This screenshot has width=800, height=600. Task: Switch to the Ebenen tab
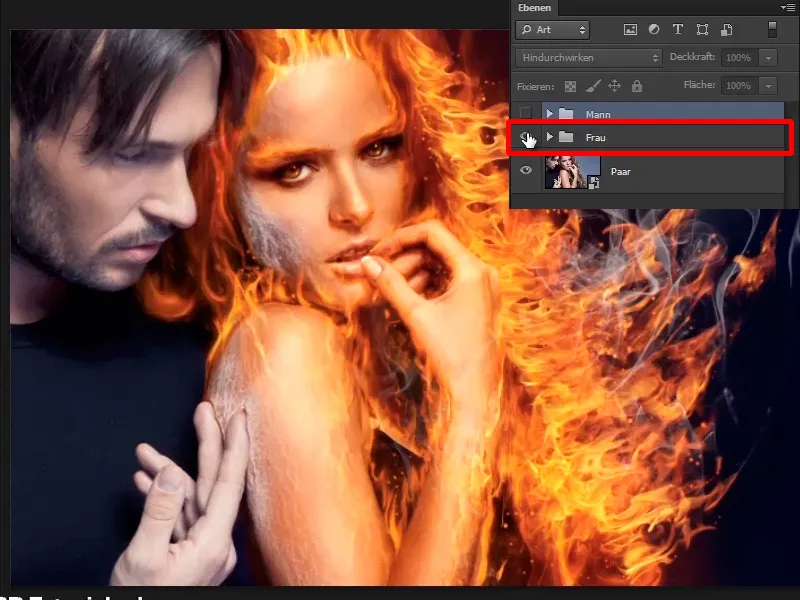534,8
